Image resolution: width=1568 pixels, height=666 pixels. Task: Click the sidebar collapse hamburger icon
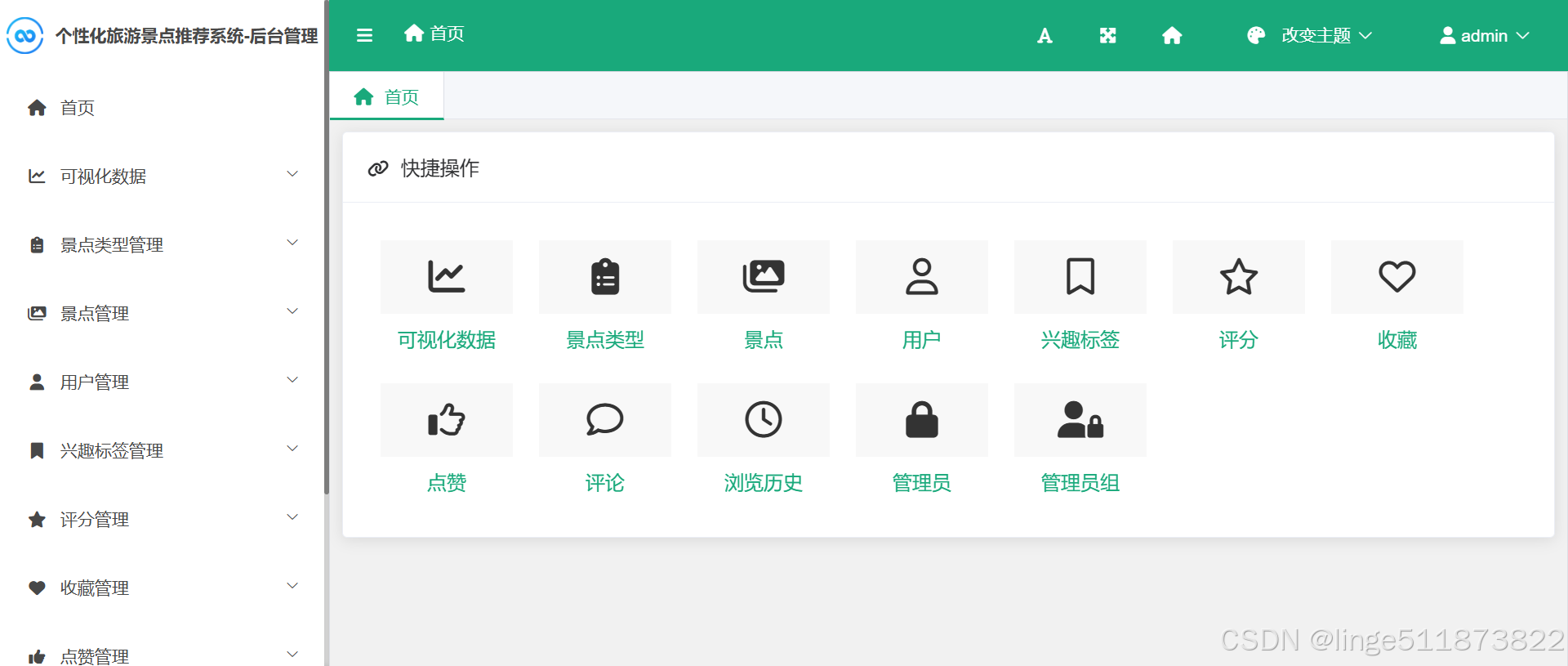364,35
